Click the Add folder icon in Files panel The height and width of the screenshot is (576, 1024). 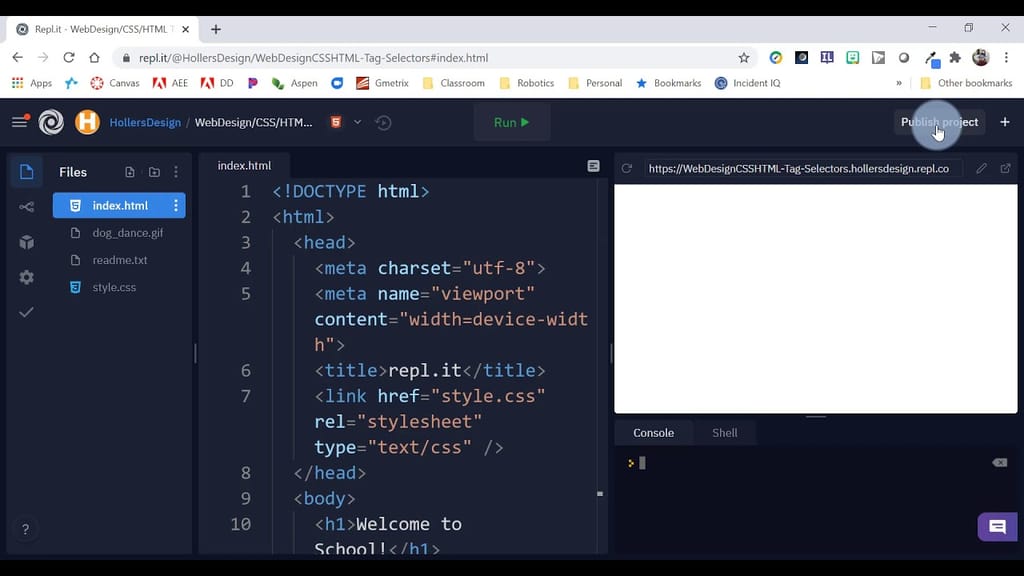pyautogui.click(x=154, y=172)
